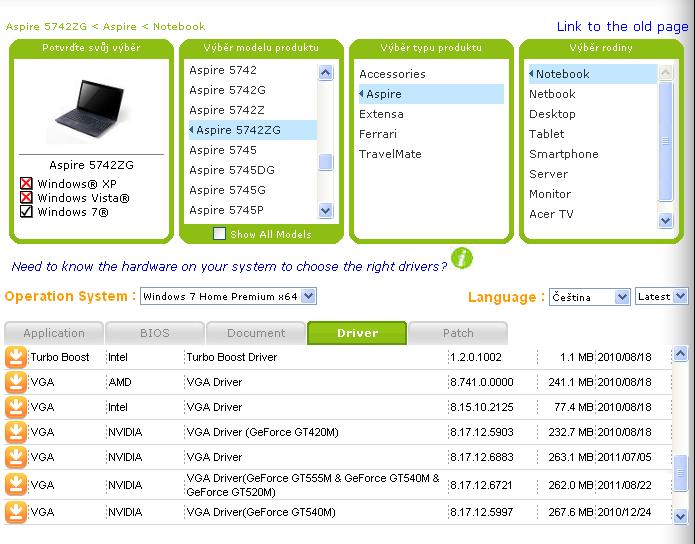
Task: Open the Patch tab
Action: tap(458, 333)
